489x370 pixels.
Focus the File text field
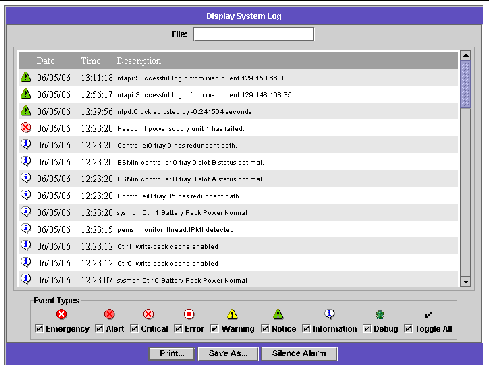tap(253, 34)
